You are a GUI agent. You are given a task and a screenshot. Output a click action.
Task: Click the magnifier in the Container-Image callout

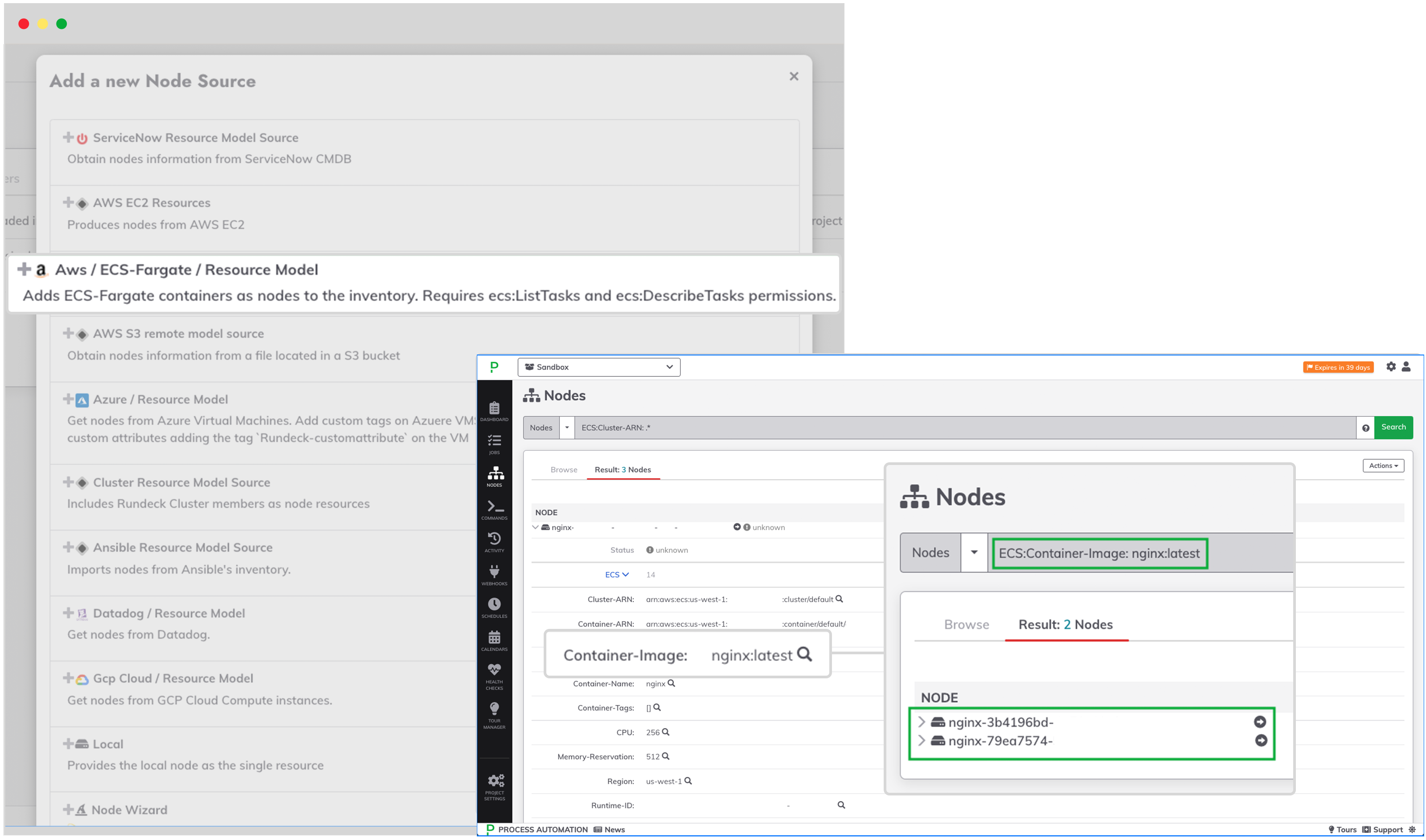click(804, 654)
